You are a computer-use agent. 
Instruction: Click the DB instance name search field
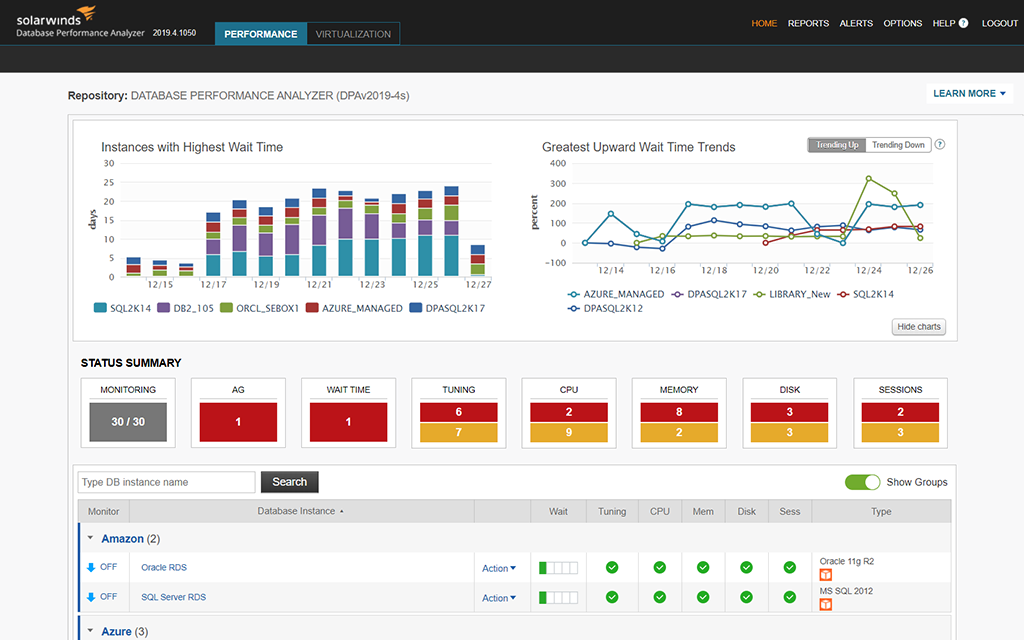click(167, 482)
